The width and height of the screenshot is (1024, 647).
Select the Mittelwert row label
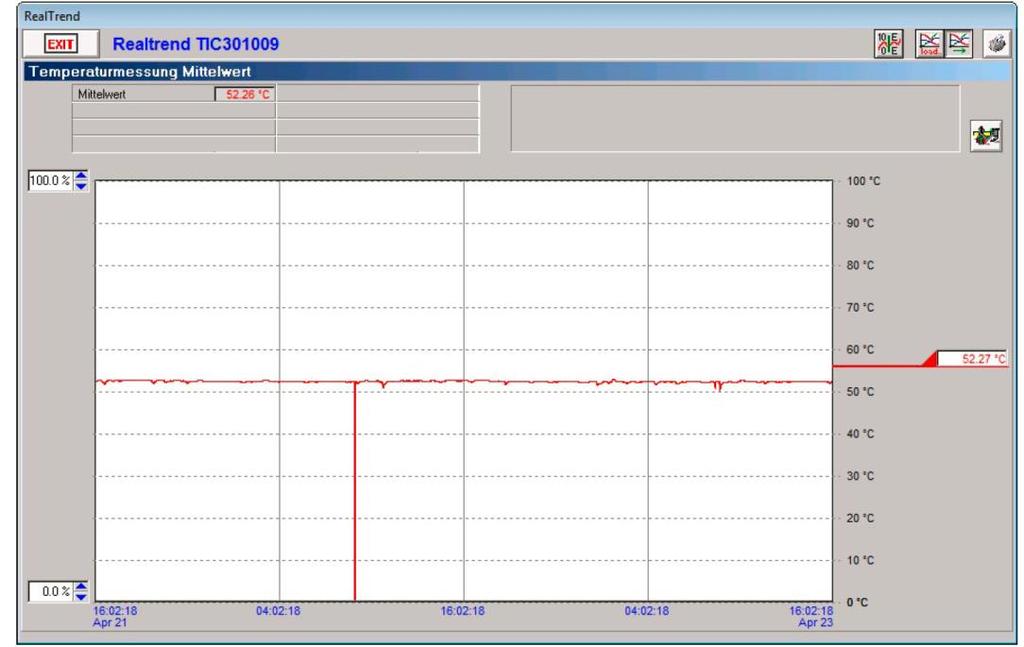point(102,94)
